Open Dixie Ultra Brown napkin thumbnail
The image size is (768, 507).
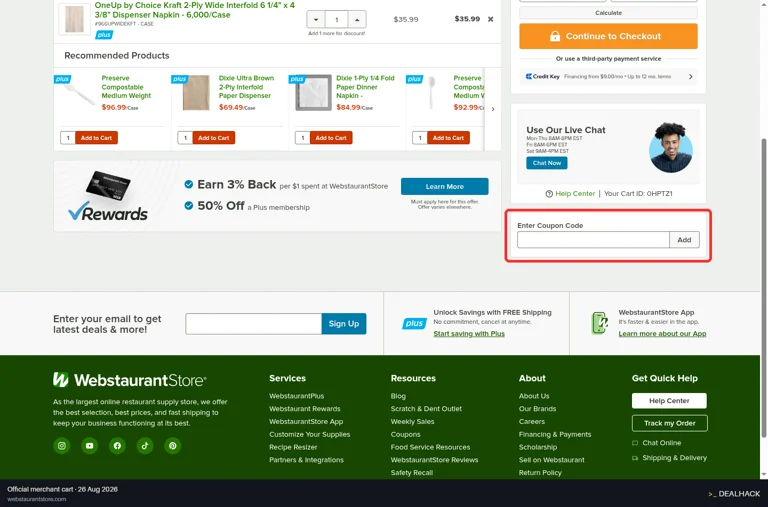196,93
